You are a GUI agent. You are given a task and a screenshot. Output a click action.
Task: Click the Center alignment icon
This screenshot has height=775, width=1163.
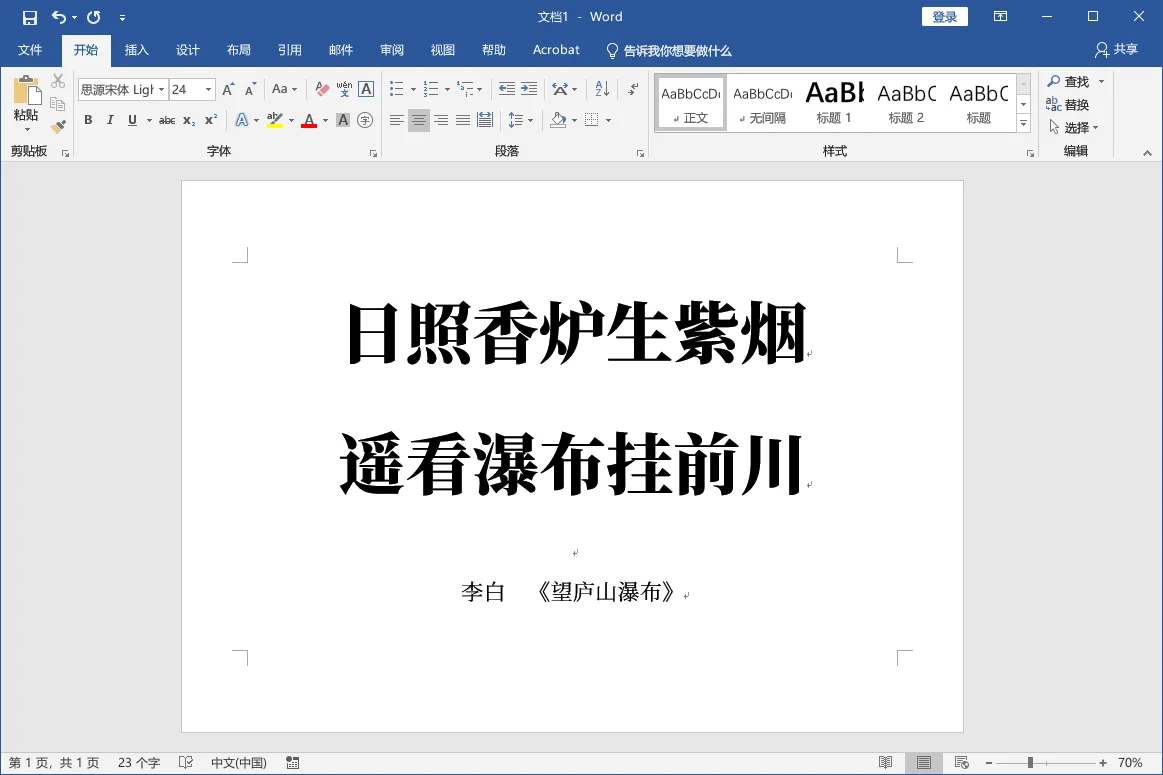419,121
